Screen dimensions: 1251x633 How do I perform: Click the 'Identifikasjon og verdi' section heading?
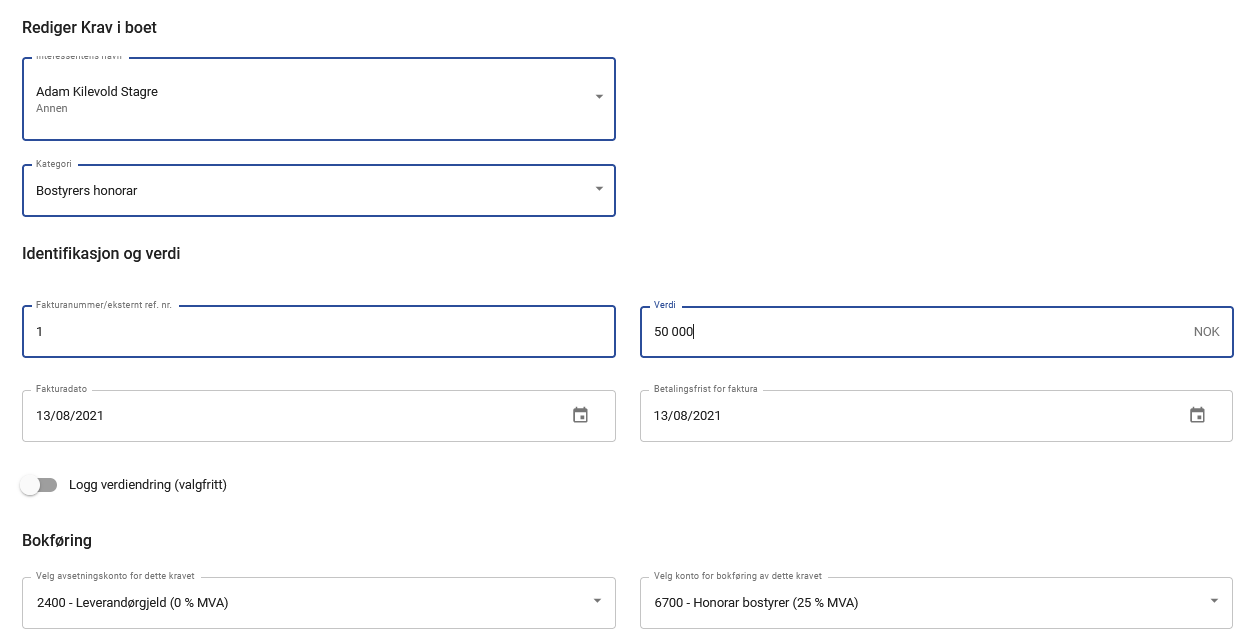tap(101, 254)
